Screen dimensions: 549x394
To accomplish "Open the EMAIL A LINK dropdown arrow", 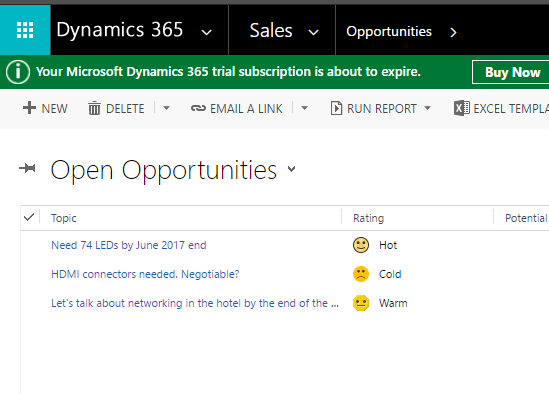I will click(x=305, y=108).
